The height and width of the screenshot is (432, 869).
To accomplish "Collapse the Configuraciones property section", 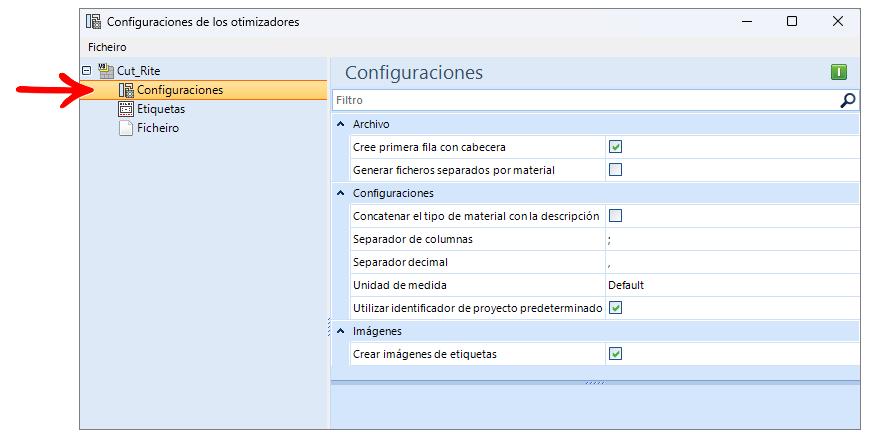I will click(340, 193).
